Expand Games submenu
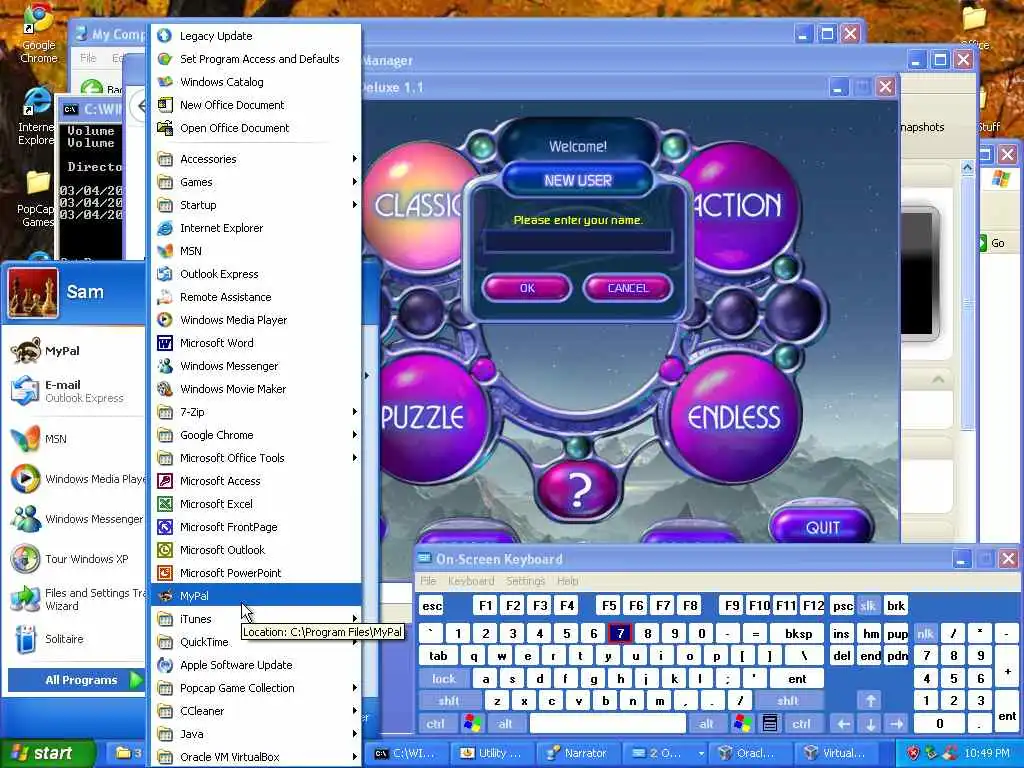Viewport: 1024px width, 768px height. pos(256,182)
